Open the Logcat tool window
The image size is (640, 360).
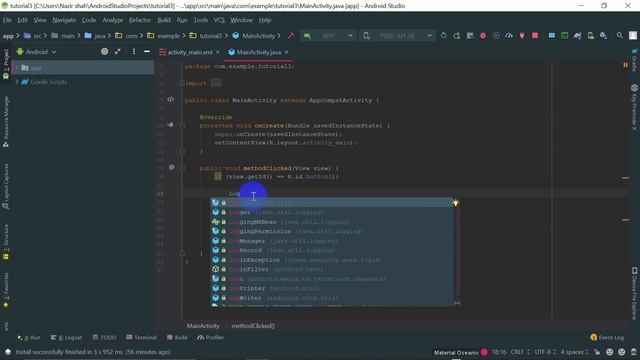[x=66, y=338]
